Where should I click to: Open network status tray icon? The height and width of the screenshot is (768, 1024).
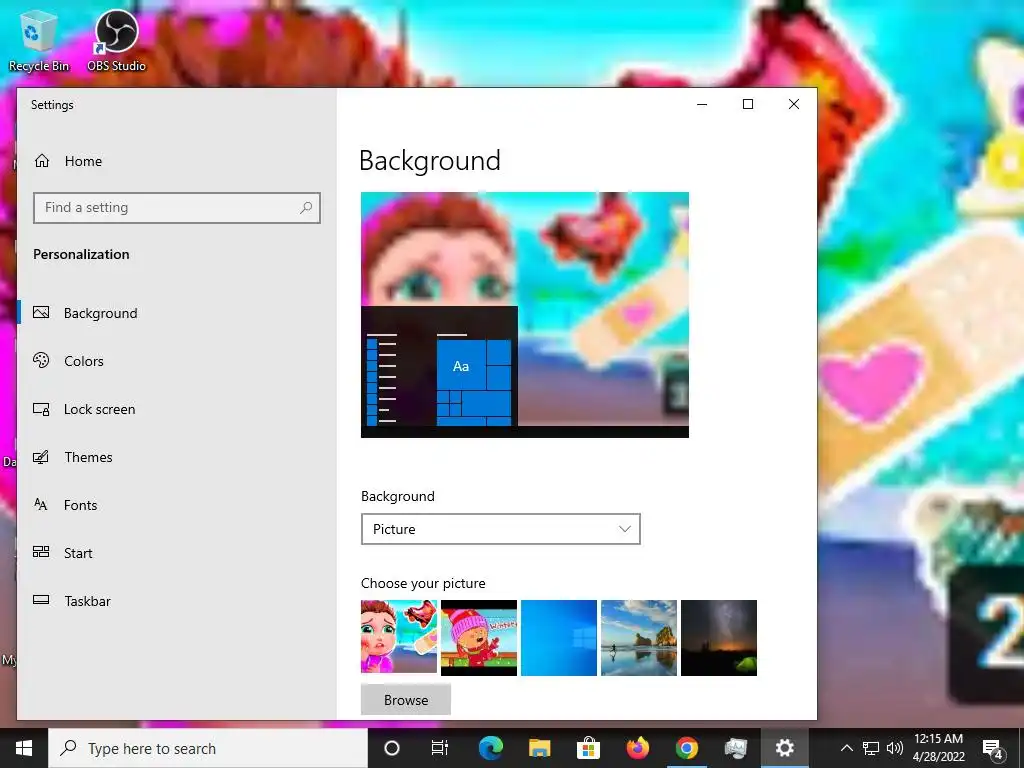pyautogui.click(x=871, y=748)
